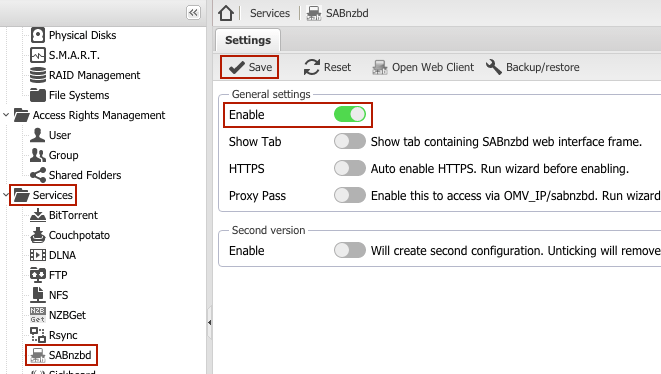Viewport: 661px width, 374px height.
Task: Enable the HTTPS toggle
Action: click(349, 168)
